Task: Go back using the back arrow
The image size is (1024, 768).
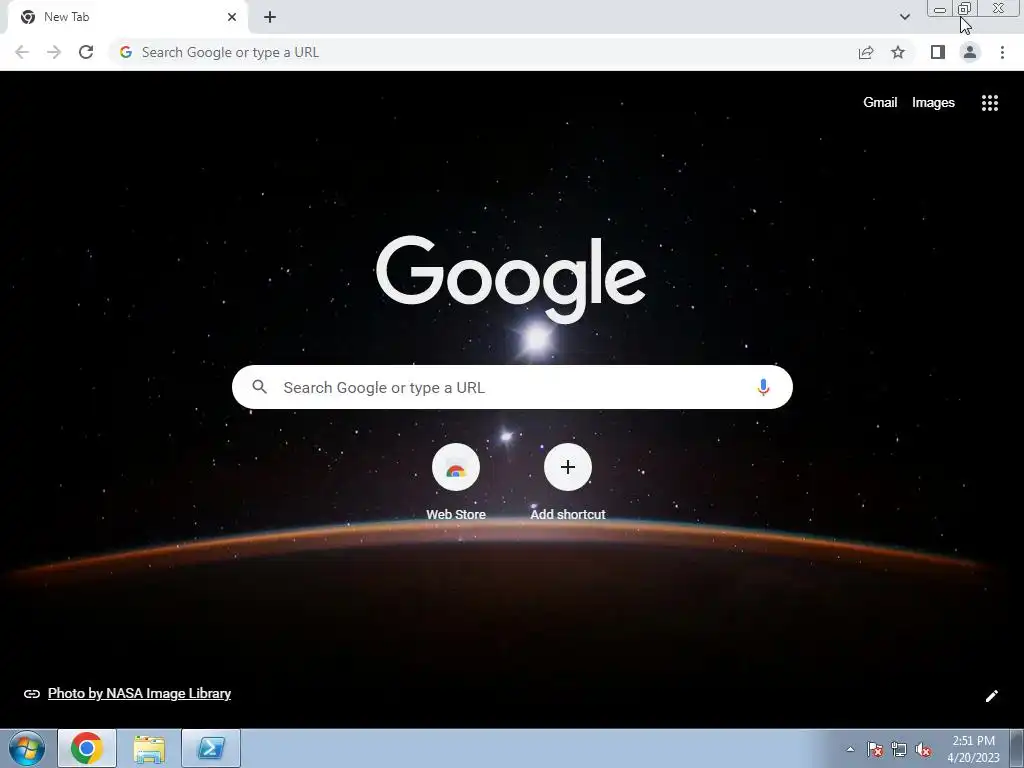Action: pyautogui.click(x=22, y=52)
